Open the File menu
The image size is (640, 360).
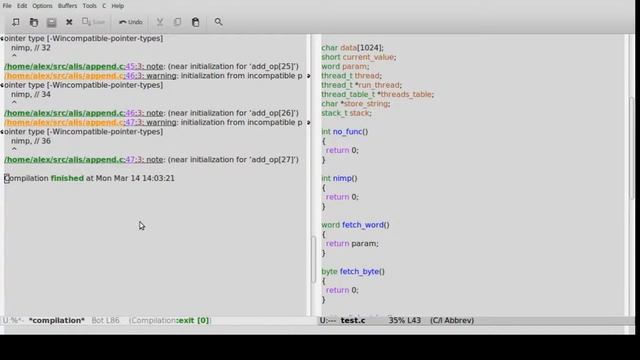point(7,6)
